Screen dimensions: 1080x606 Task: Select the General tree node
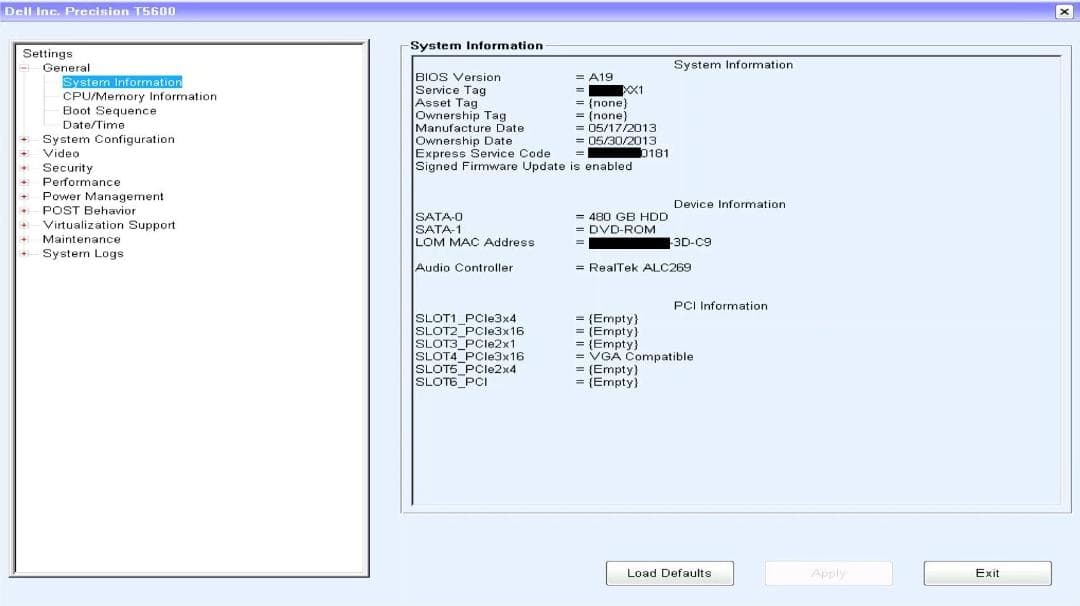point(66,67)
